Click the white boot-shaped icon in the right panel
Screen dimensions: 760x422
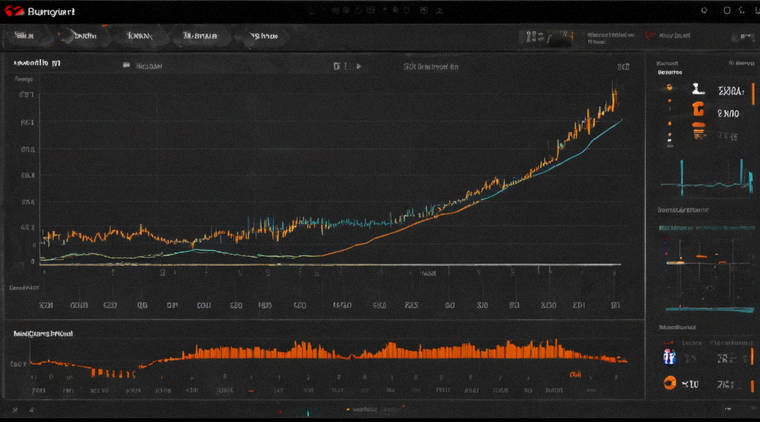tap(698, 88)
